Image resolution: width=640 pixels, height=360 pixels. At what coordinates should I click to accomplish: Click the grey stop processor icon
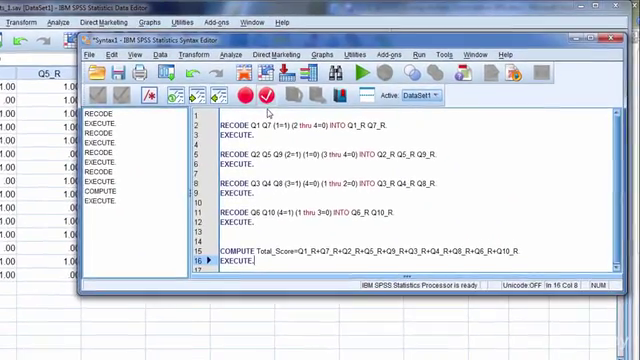coord(384,73)
